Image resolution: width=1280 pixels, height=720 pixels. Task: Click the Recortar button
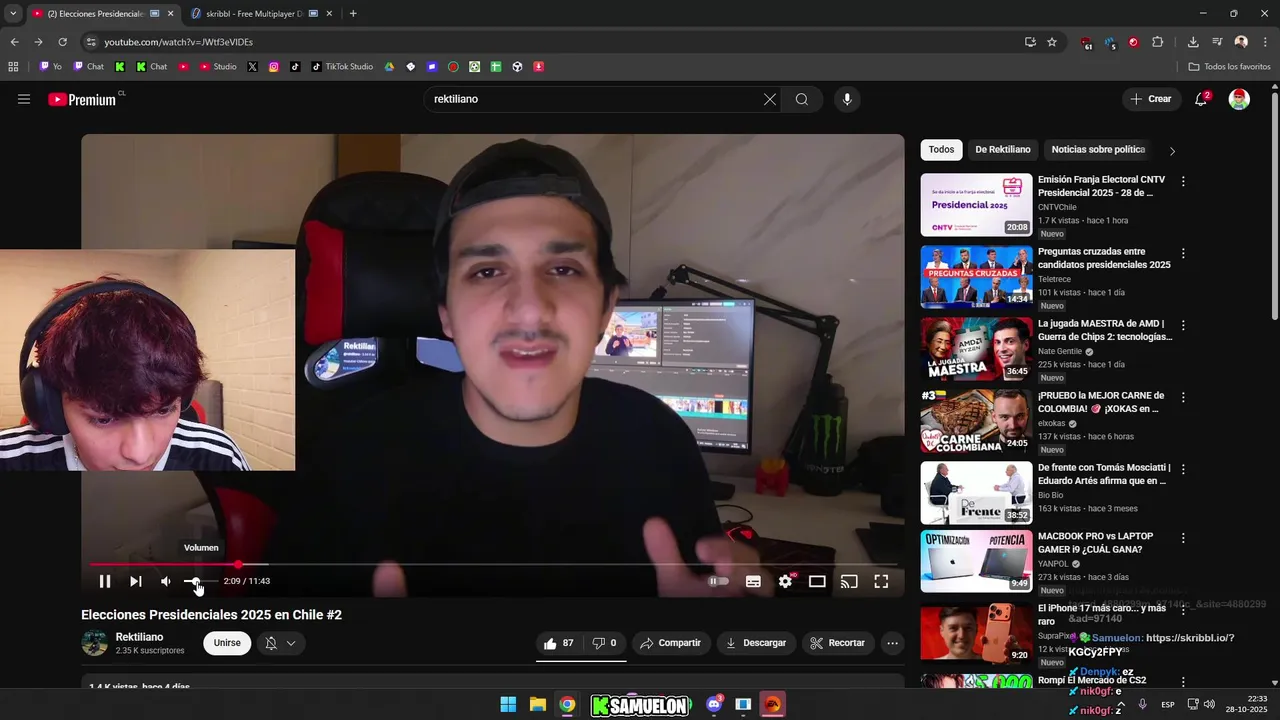click(838, 643)
